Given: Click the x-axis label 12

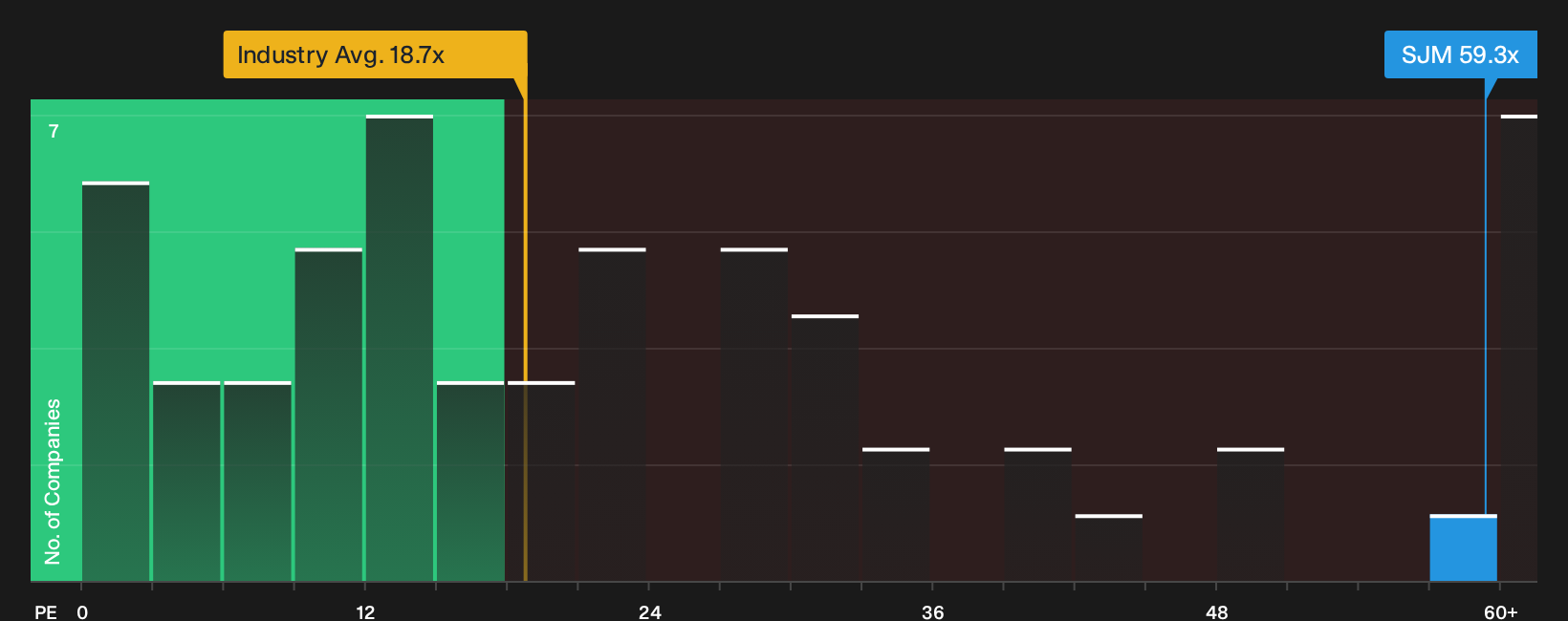Looking at the screenshot, I should (x=365, y=611).
